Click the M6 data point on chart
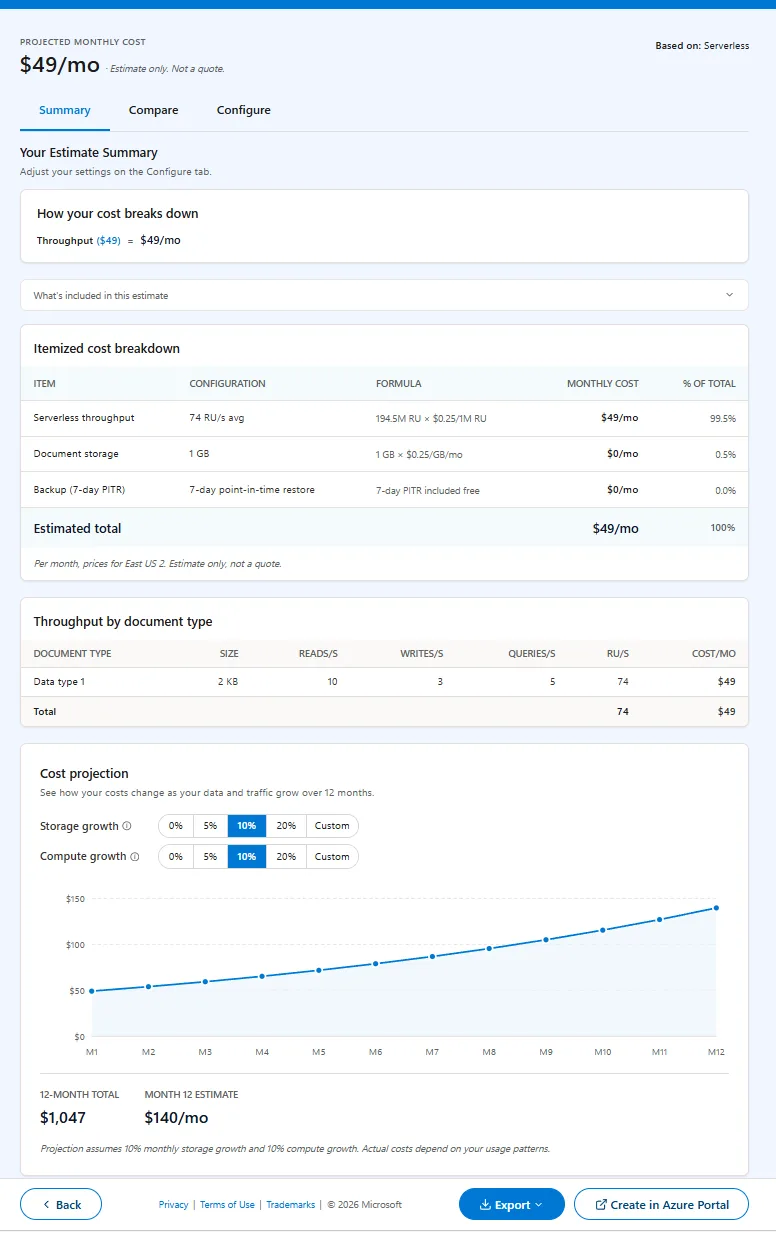Viewport: 776px width, 1233px height. (376, 964)
